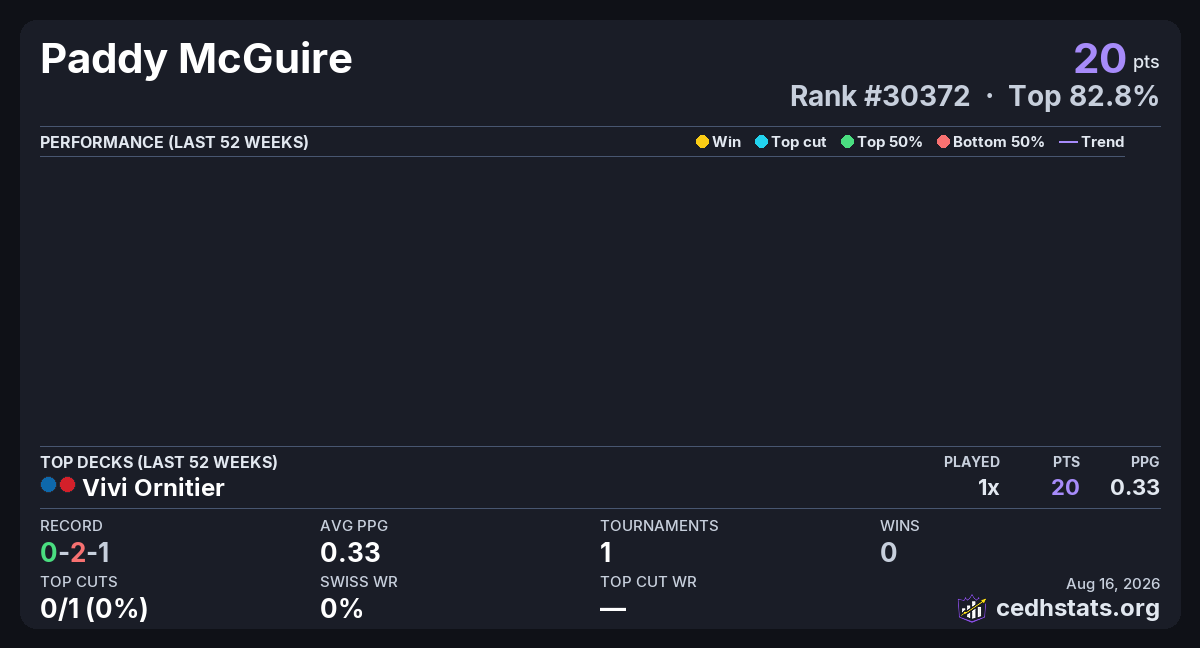Click the blue mana color icon
1200x648 pixels.
(x=48, y=485)
